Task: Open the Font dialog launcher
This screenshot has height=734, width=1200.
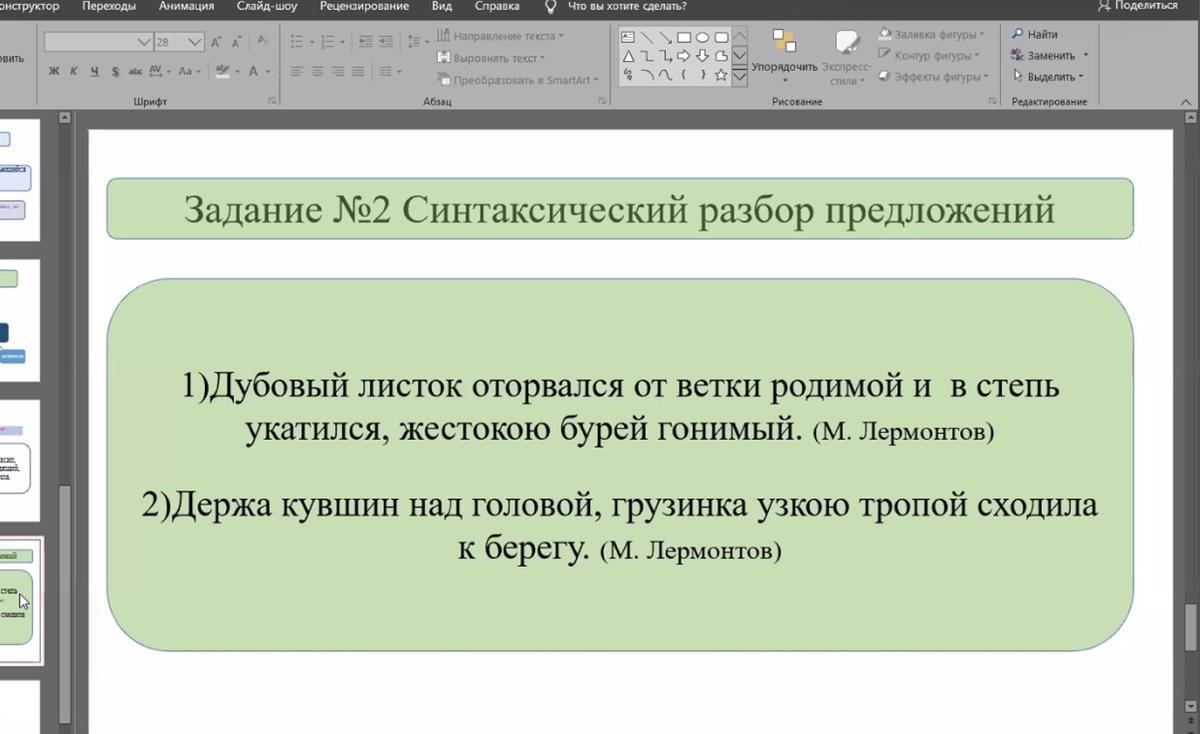Action: click(272, 101)
